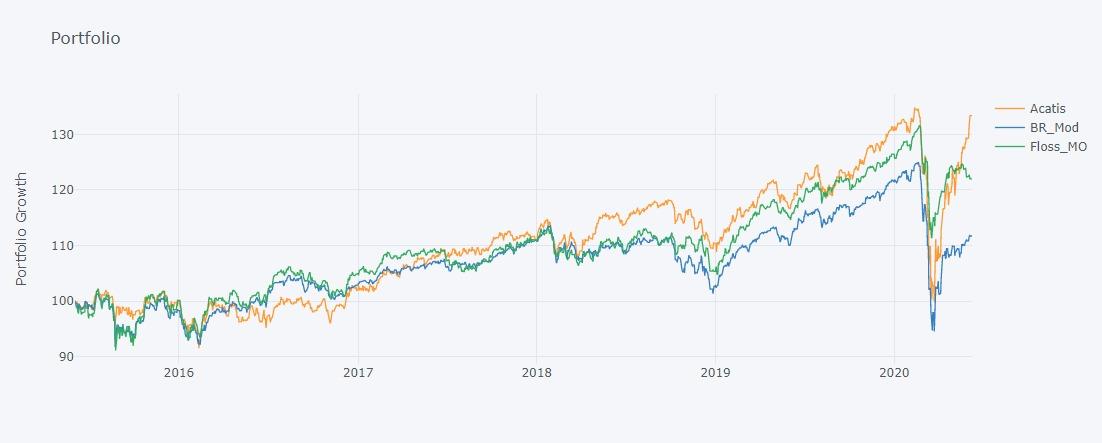Click the orange Acatis legend line swatch
Image resolution: width=1102 pixels, height=443 pixels.
coord(1010,108)
